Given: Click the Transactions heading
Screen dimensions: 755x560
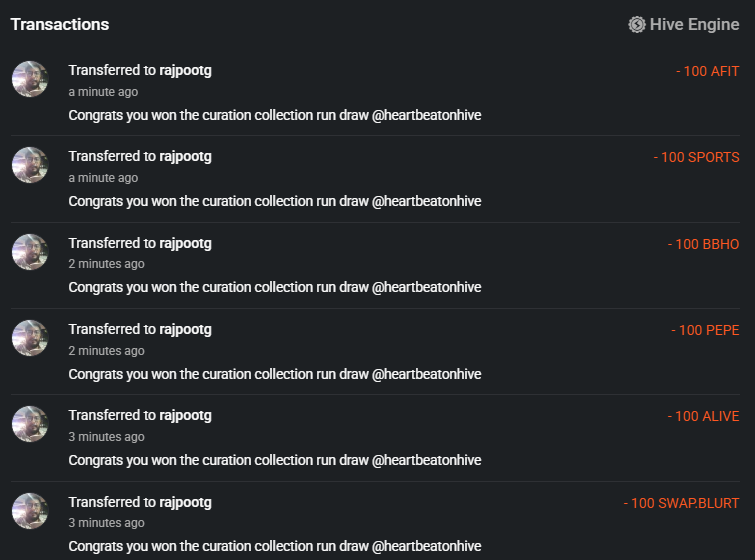Looking at the screenshot, I should pyautogui.click(x=60, y=24).
